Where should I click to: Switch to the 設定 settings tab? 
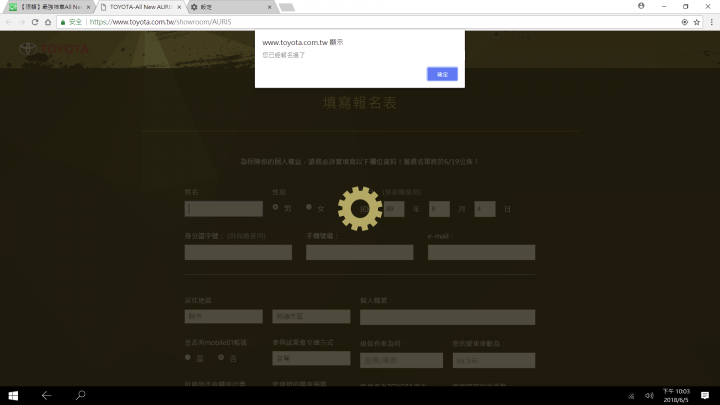pyautogui.click(x=230, y=7)
